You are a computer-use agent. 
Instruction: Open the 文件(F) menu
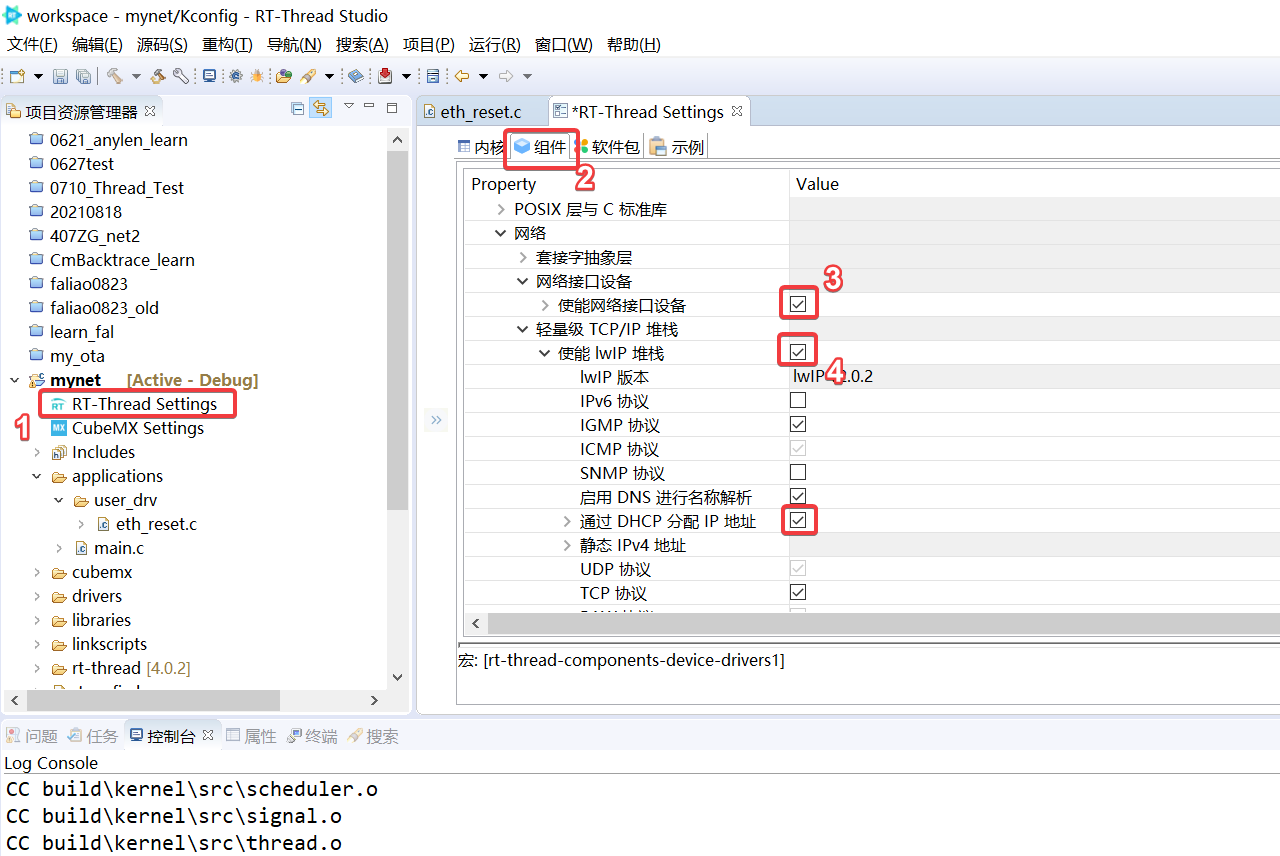32,45
